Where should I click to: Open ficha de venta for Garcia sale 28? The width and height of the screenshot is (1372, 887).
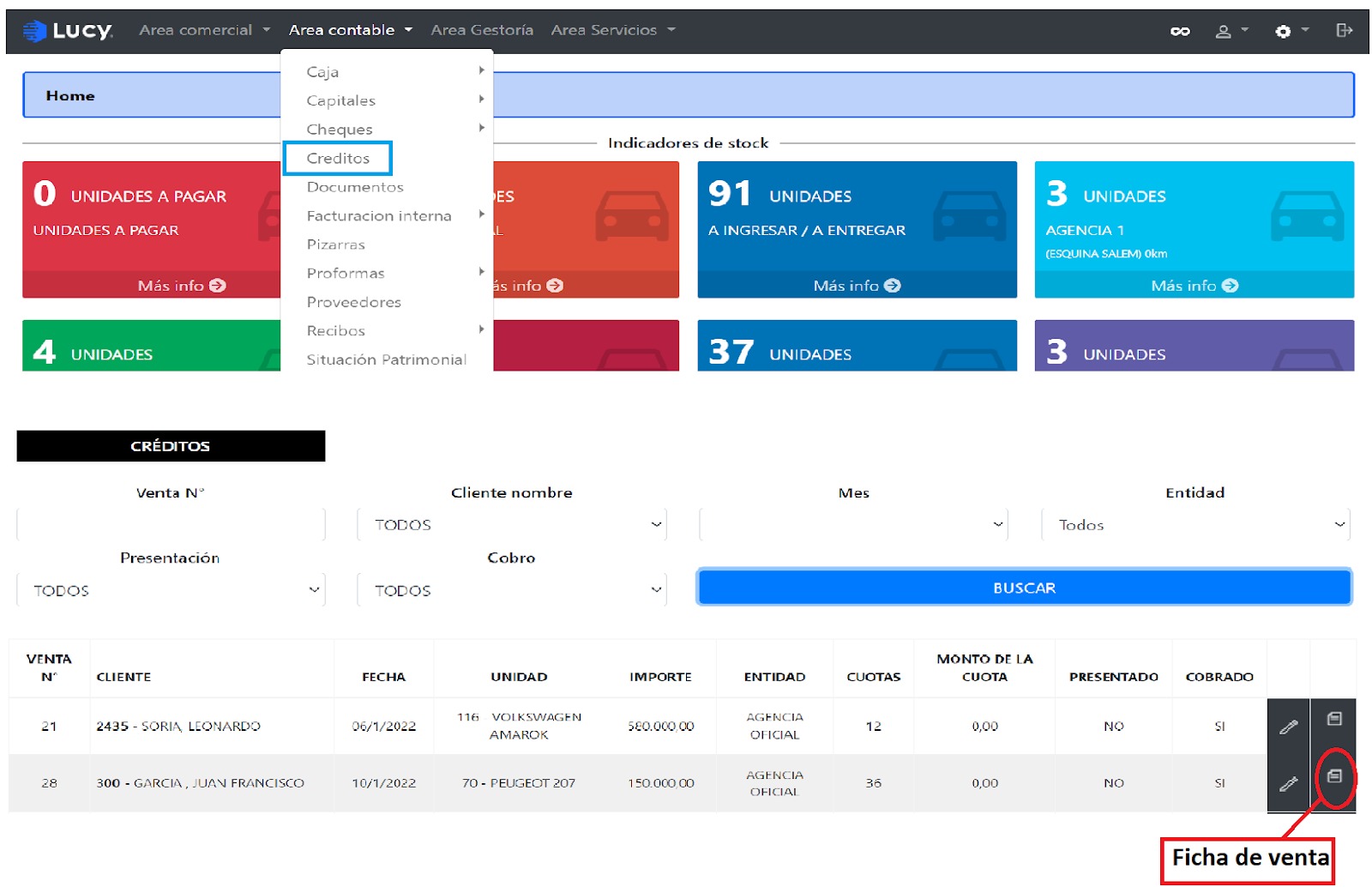(x=1334, y=775)
